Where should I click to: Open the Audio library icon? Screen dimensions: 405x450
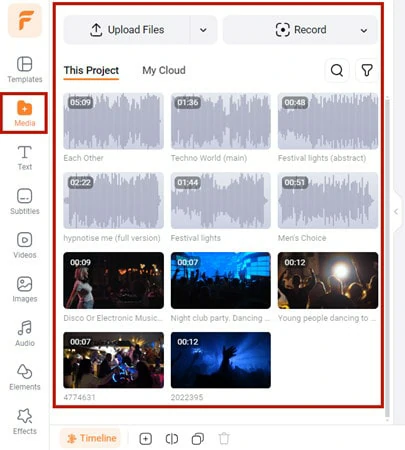[x=25, y=328]
